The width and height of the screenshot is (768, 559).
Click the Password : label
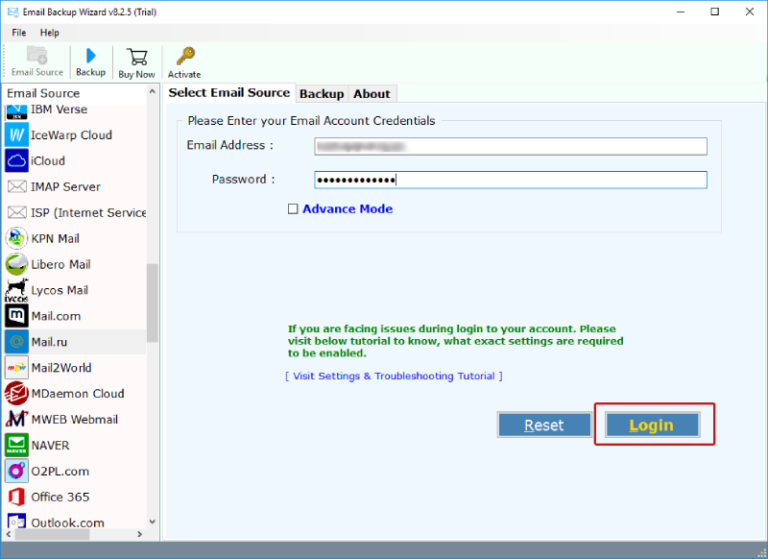(x=243, y=179)
